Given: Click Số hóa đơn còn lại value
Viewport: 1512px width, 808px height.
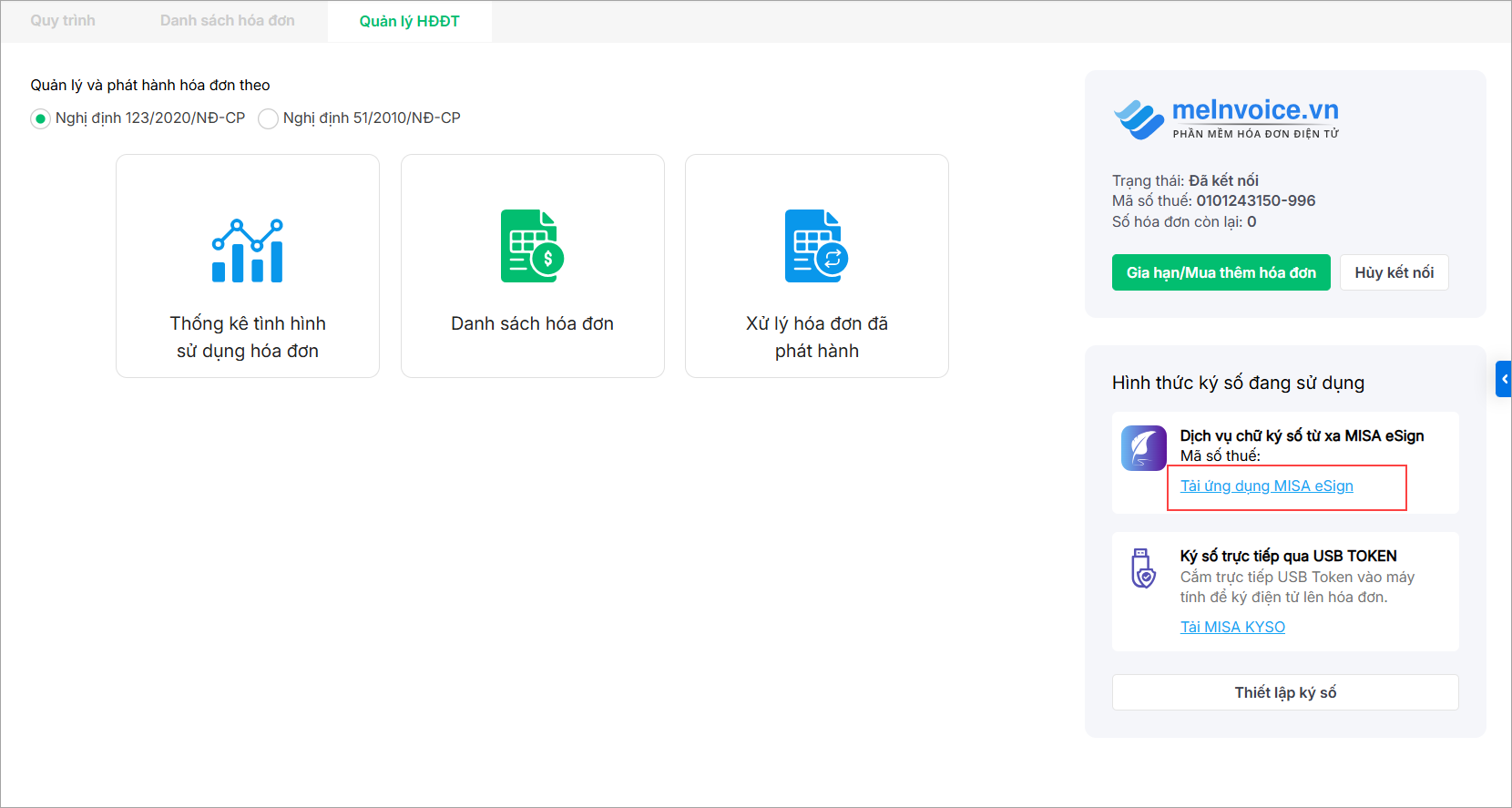Looking at the screenshot, I should pyautogui.click(x=1251, y=221).
